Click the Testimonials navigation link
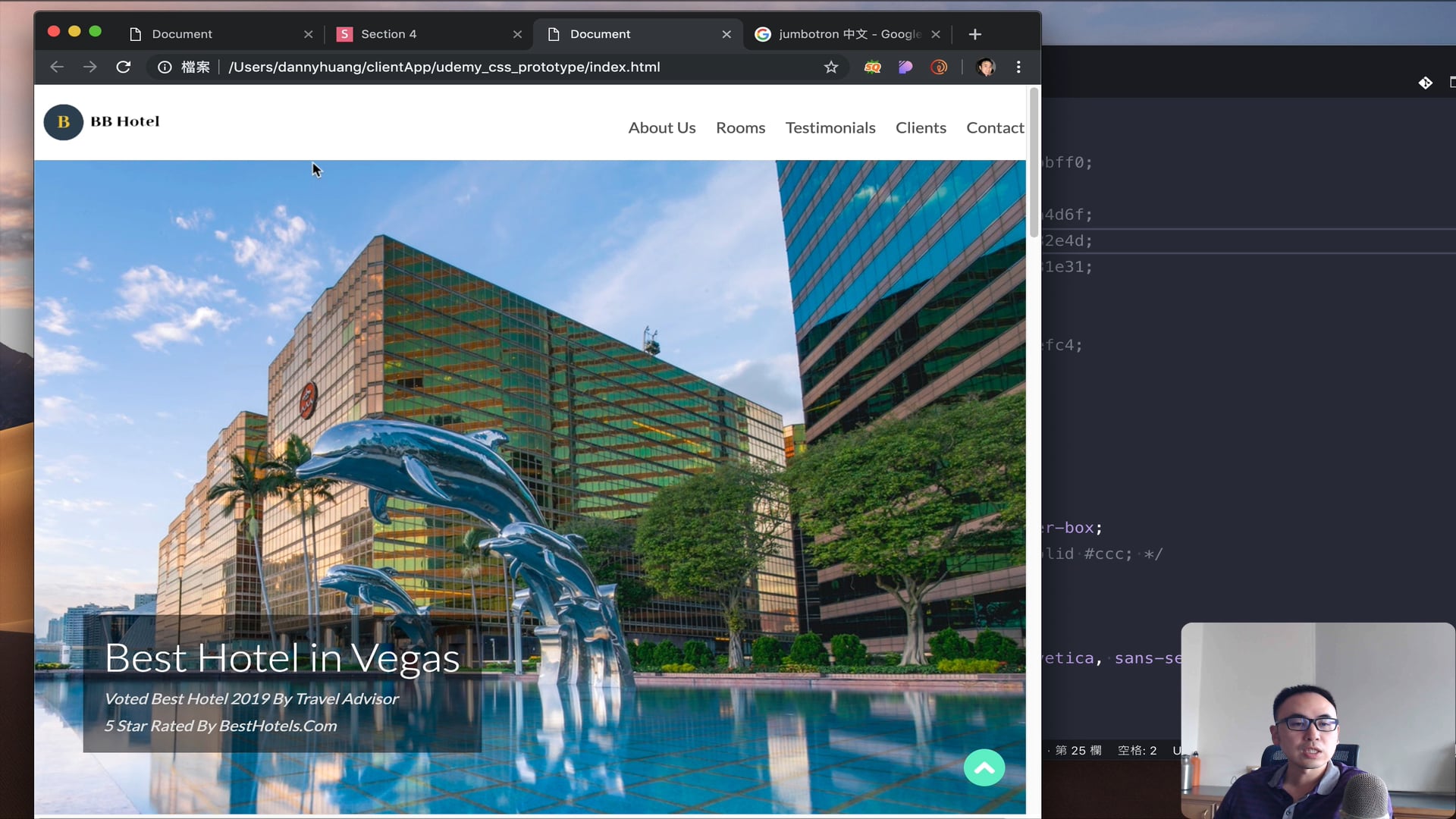 click(830, 127)
